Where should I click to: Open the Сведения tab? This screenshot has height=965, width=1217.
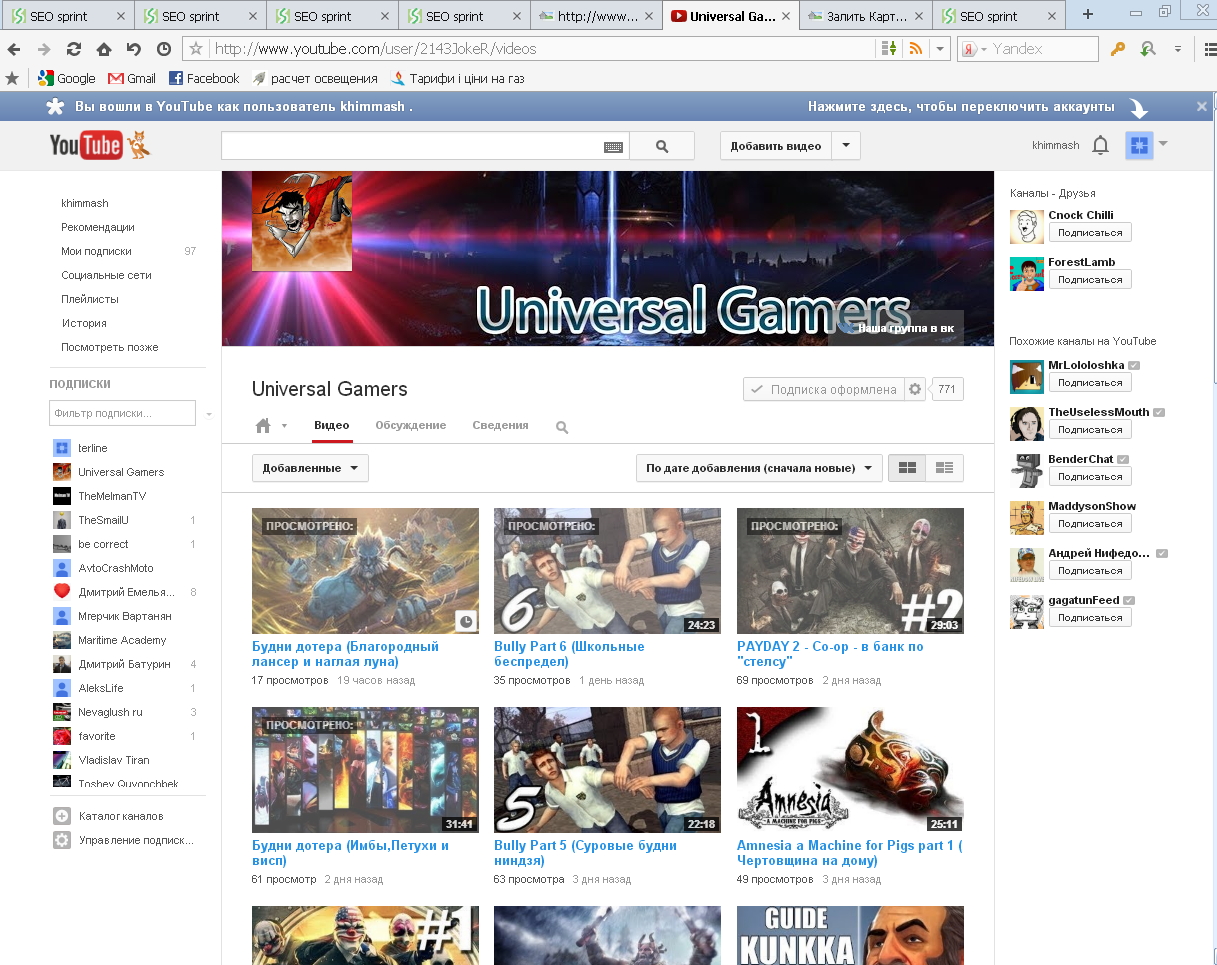(500, 425)
